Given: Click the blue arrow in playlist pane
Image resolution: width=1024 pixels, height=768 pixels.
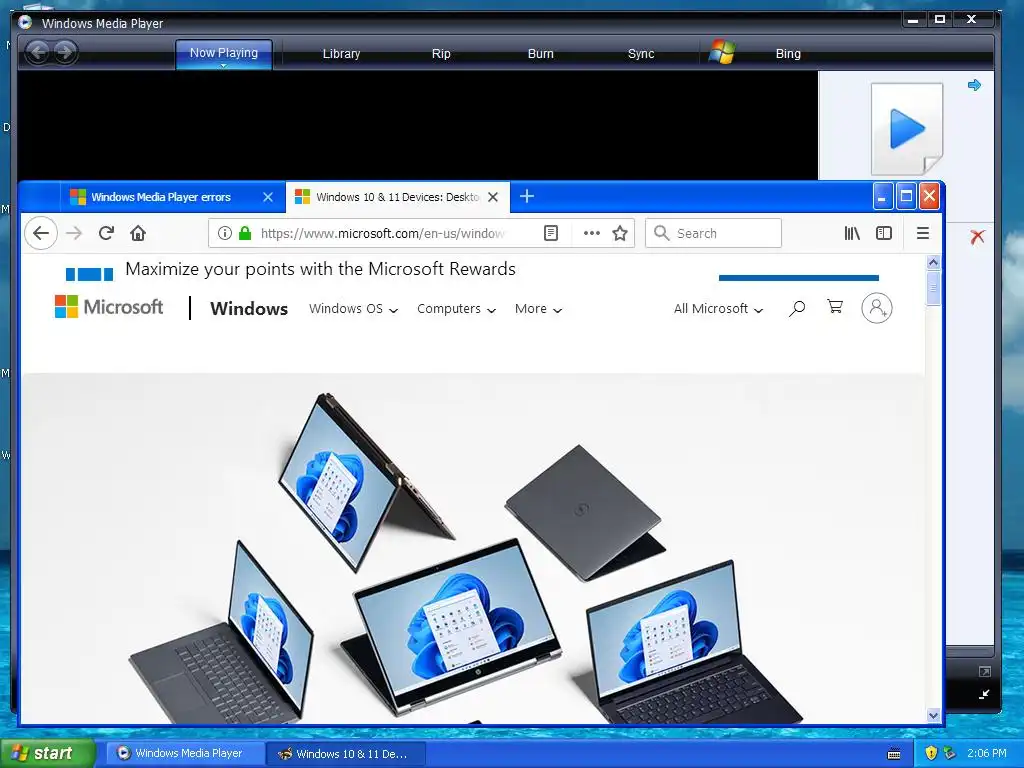Looking at the screenshot, I should click(974, 85).
